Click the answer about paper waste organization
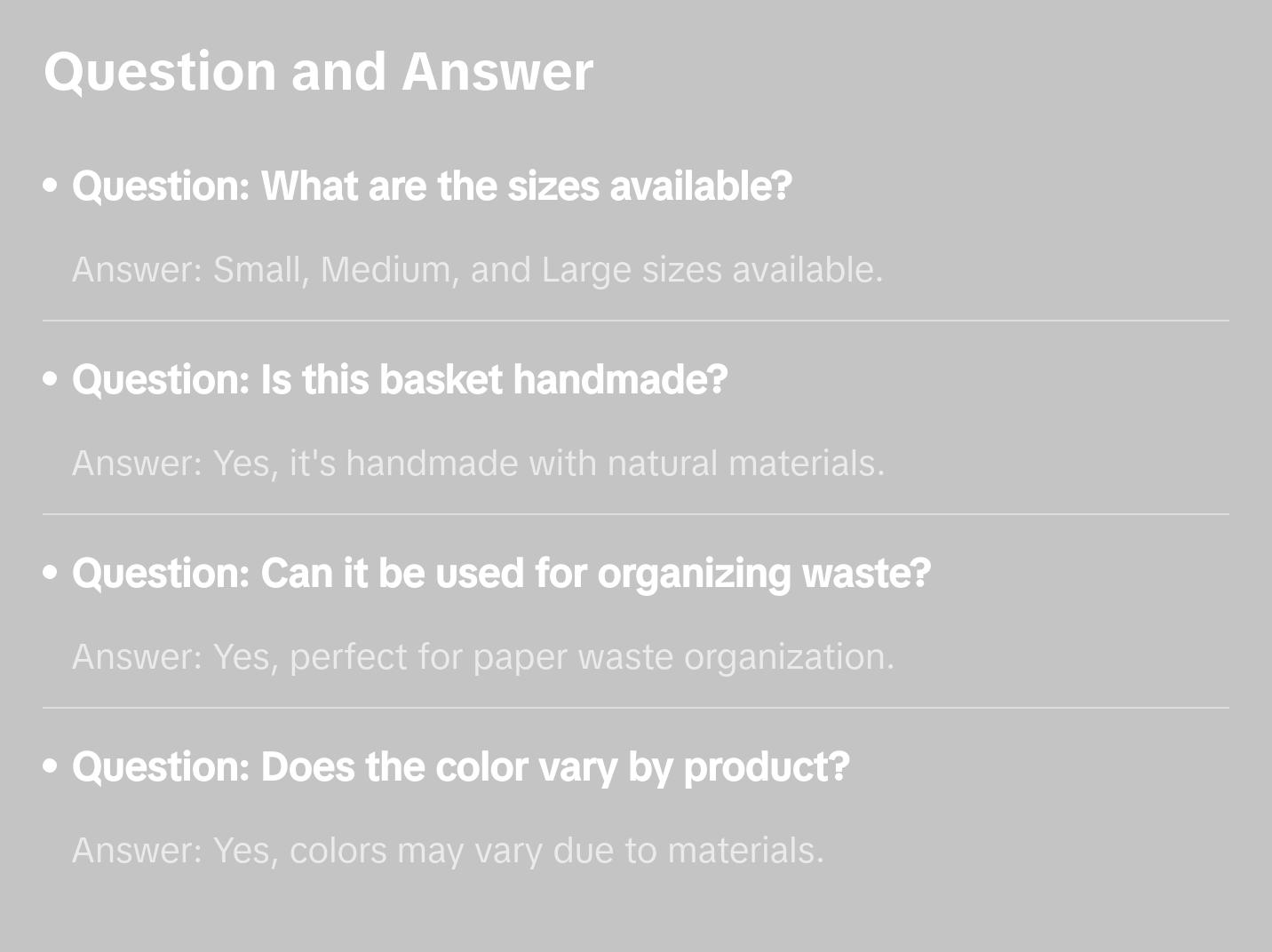Screen dimensions: 1272x952 [482, 657]
